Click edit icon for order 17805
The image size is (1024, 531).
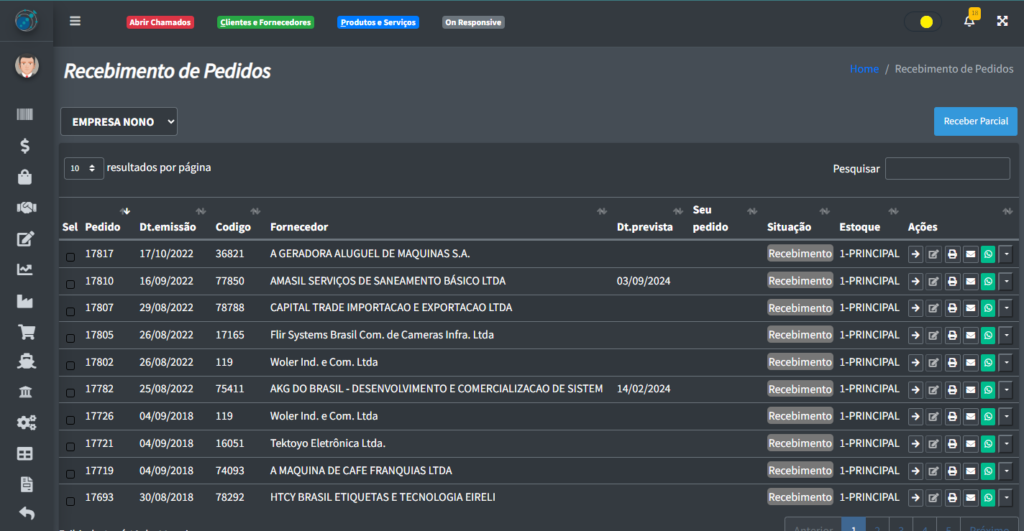pyautogui.click(x=934, y=335)
